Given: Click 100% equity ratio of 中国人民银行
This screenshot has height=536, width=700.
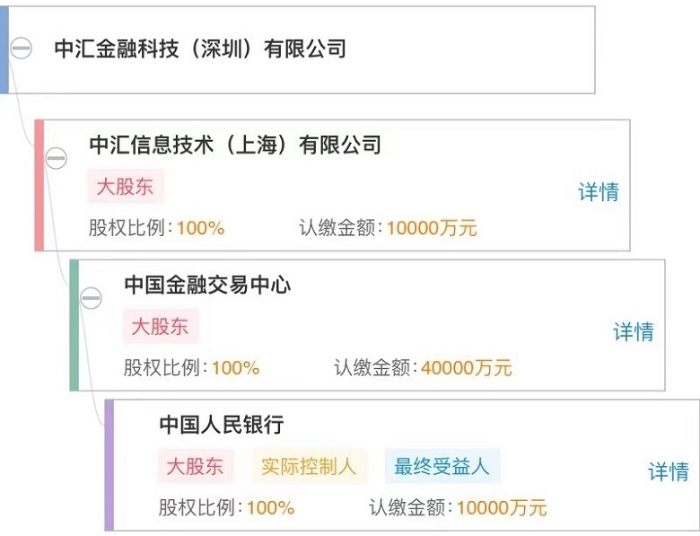Looking at the screenshot, I should click(271, 508).
